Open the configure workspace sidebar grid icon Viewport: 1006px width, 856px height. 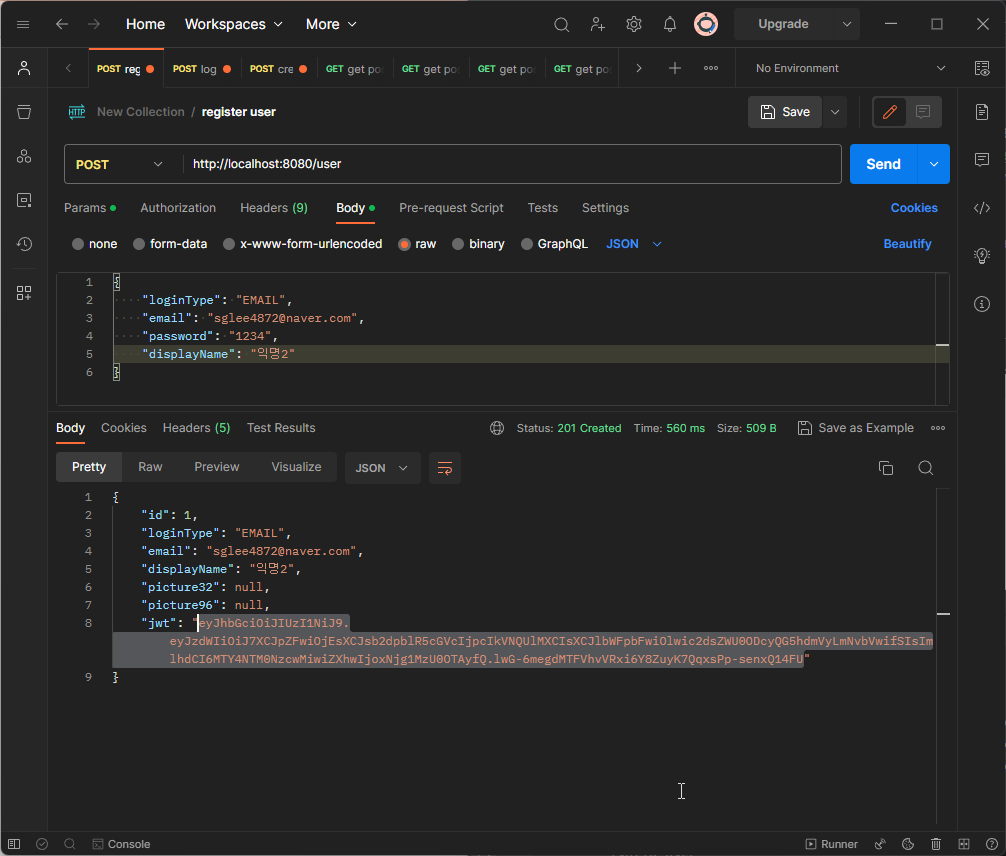(24, 293)
